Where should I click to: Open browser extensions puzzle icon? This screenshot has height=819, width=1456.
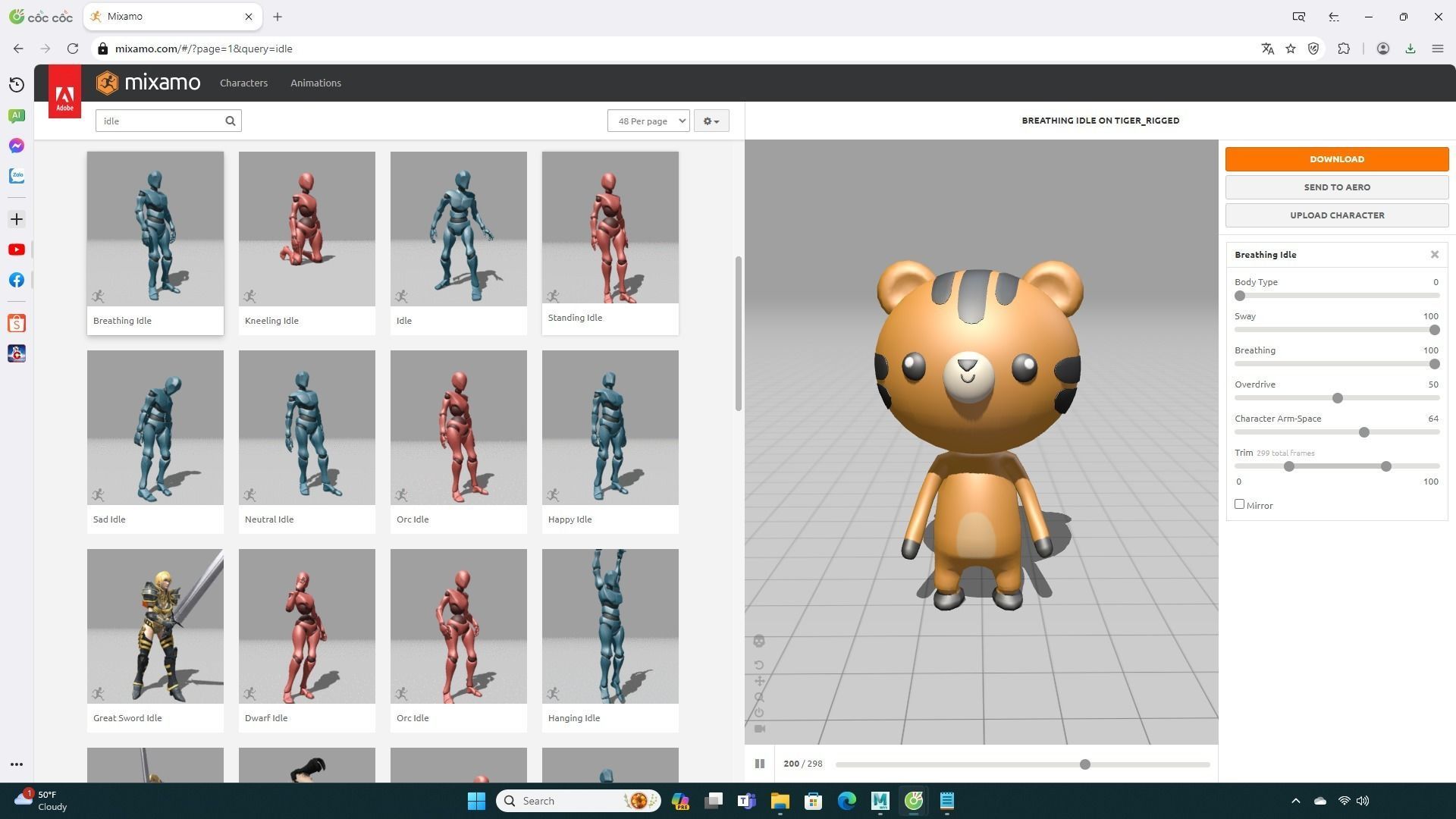(x=1344, y=49)
